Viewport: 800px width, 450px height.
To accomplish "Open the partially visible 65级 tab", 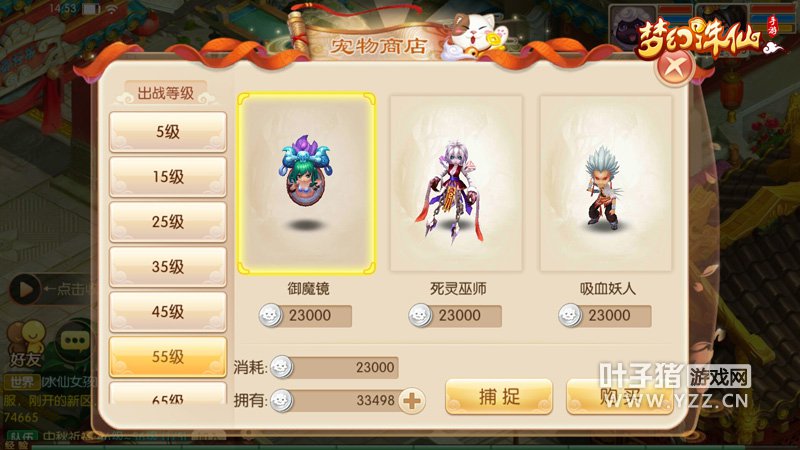I will click(168, 394).
